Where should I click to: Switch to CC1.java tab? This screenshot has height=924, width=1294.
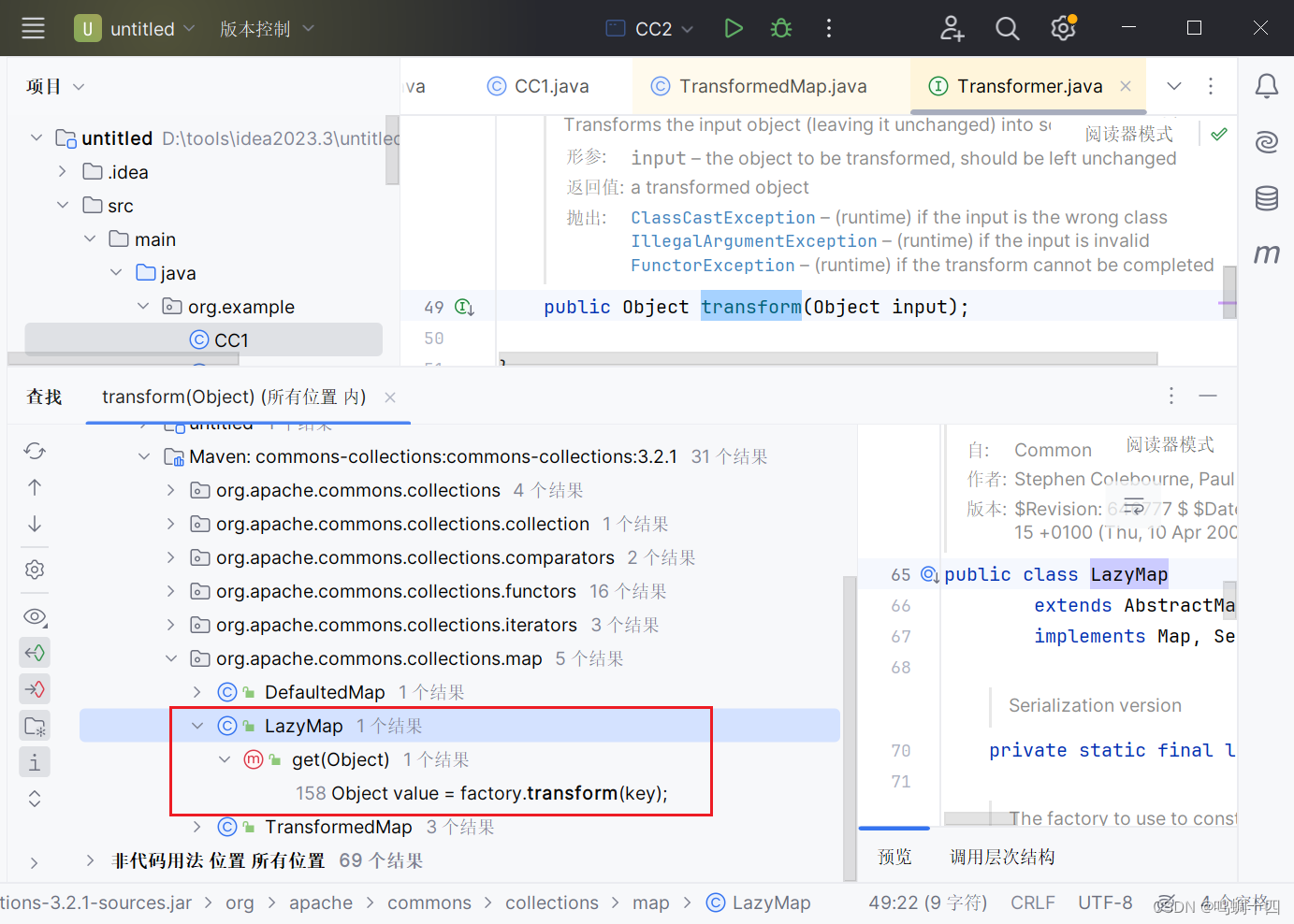pos(538,86)
